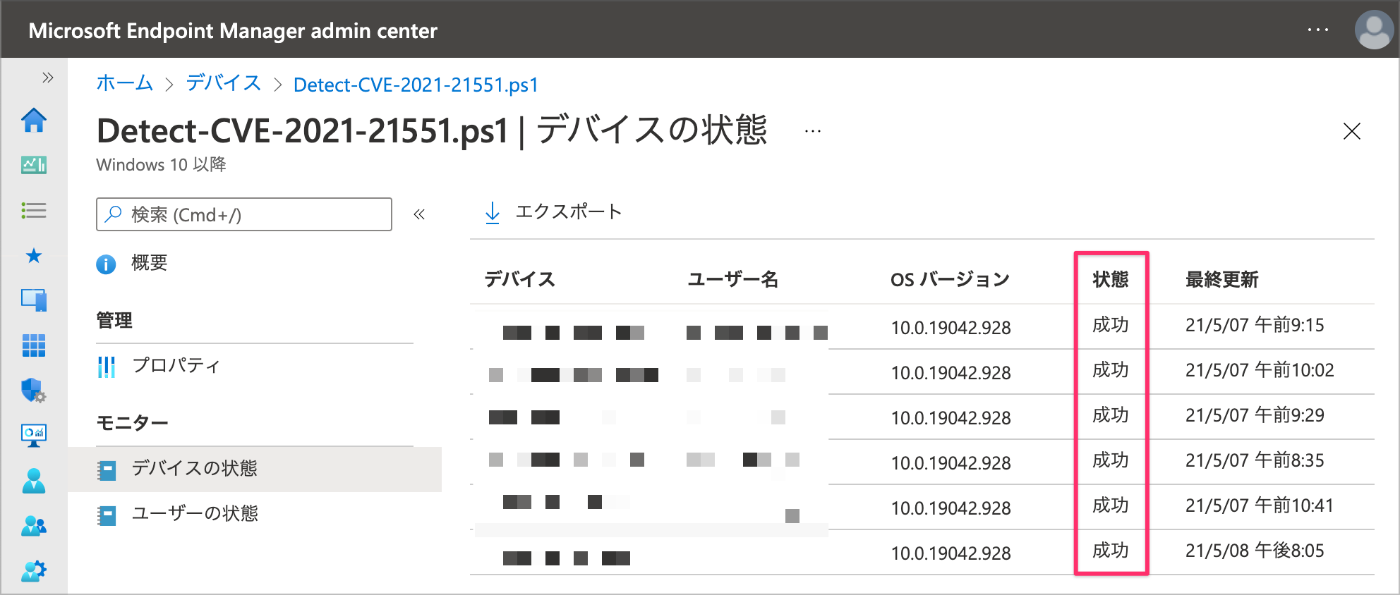Open the Dashboard chart icon
This screenshot has width=1400, height=595.
34,165
